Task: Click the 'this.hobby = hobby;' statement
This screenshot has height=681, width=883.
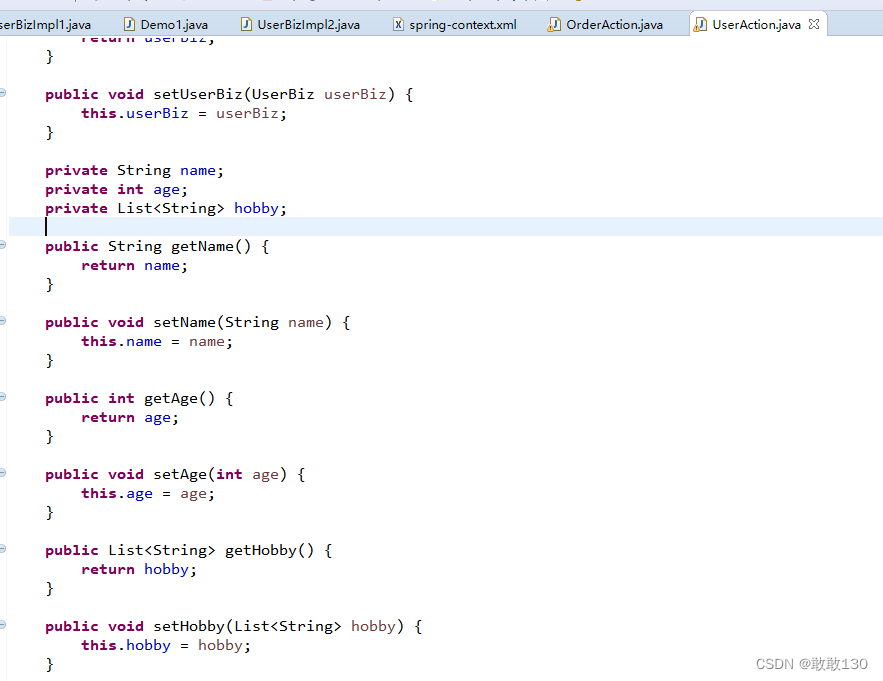Action: pyautogui.click(x=166, y=646)
